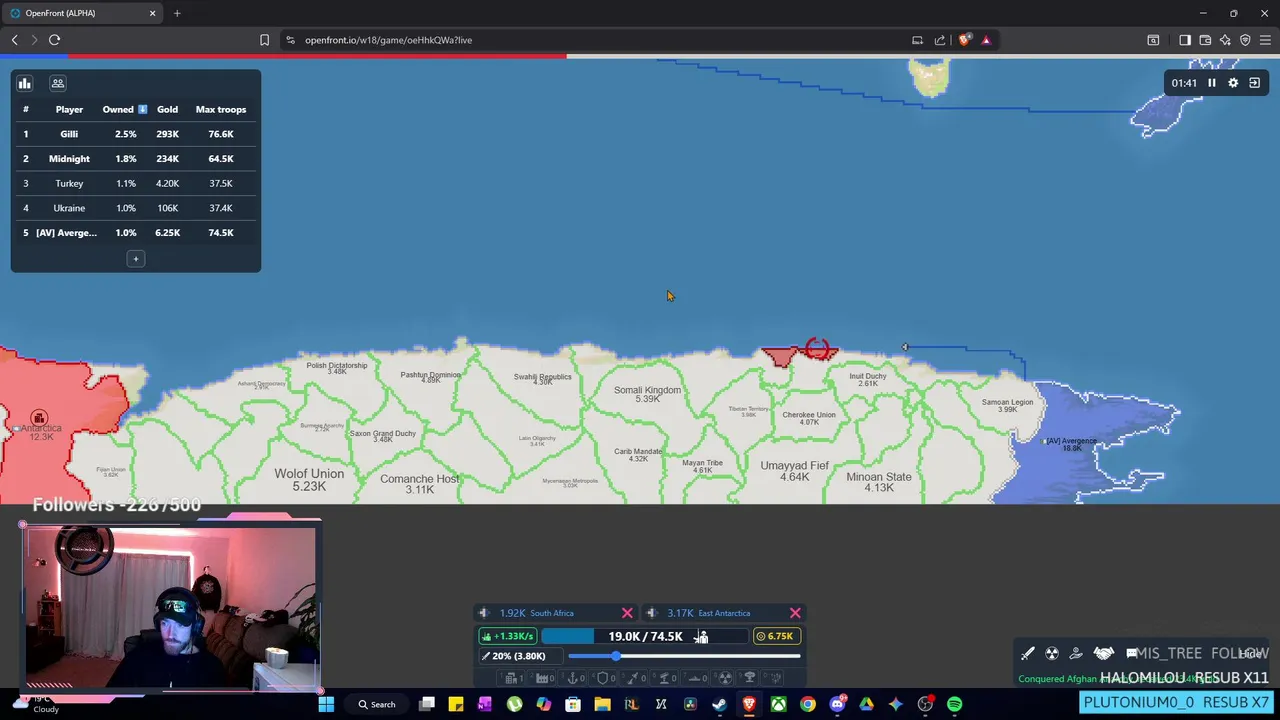Build a SAM launcher from build bar
Viewport: 1280px width, 720px height.
[664, 678]
